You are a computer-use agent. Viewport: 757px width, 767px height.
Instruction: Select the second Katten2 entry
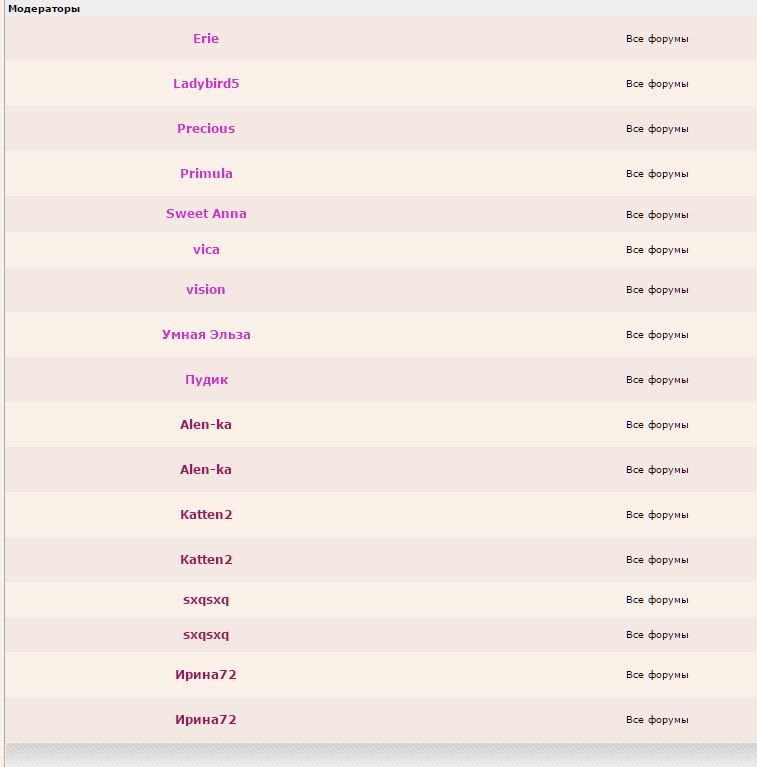click(x=206, y=560)
